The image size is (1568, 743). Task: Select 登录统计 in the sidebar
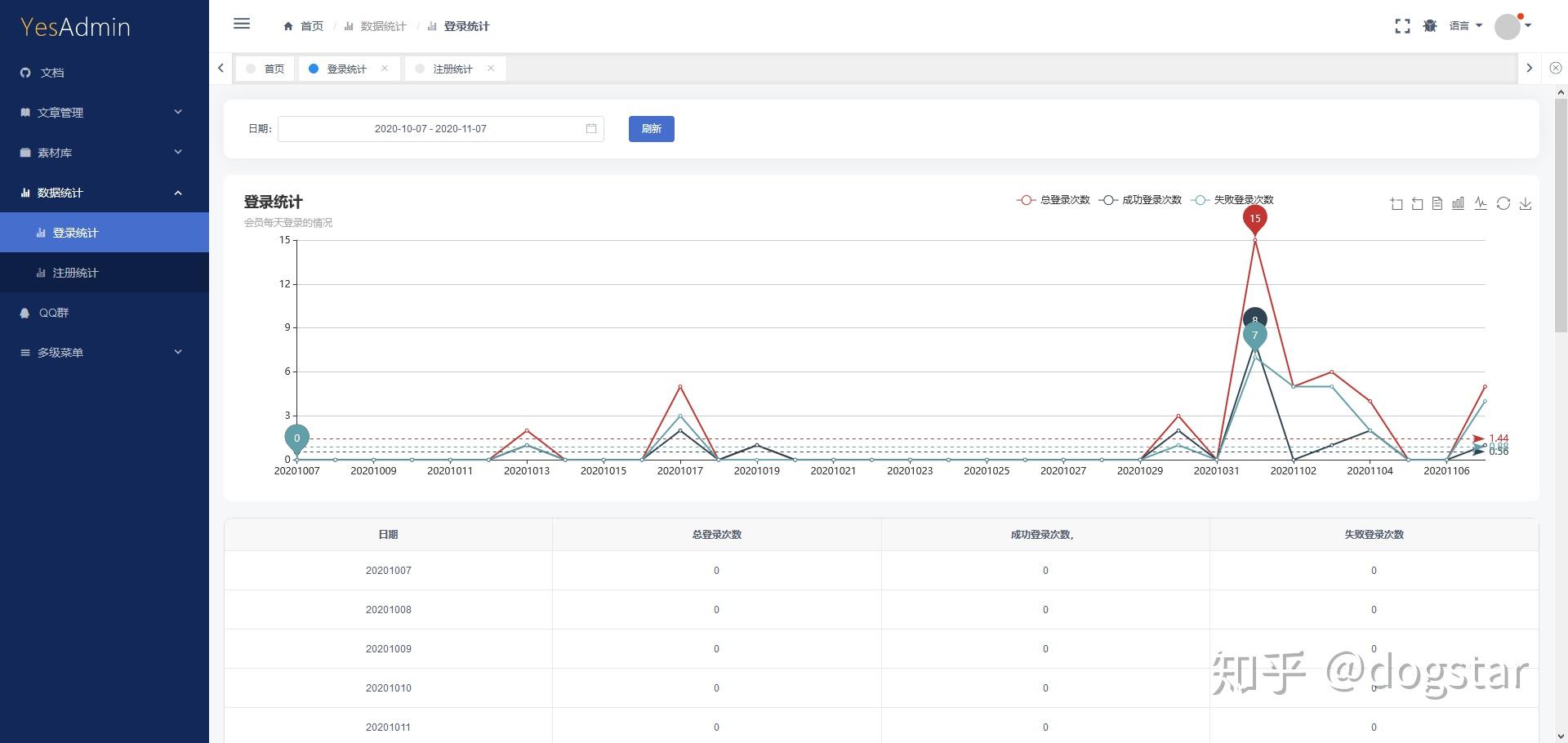[105, 233]
